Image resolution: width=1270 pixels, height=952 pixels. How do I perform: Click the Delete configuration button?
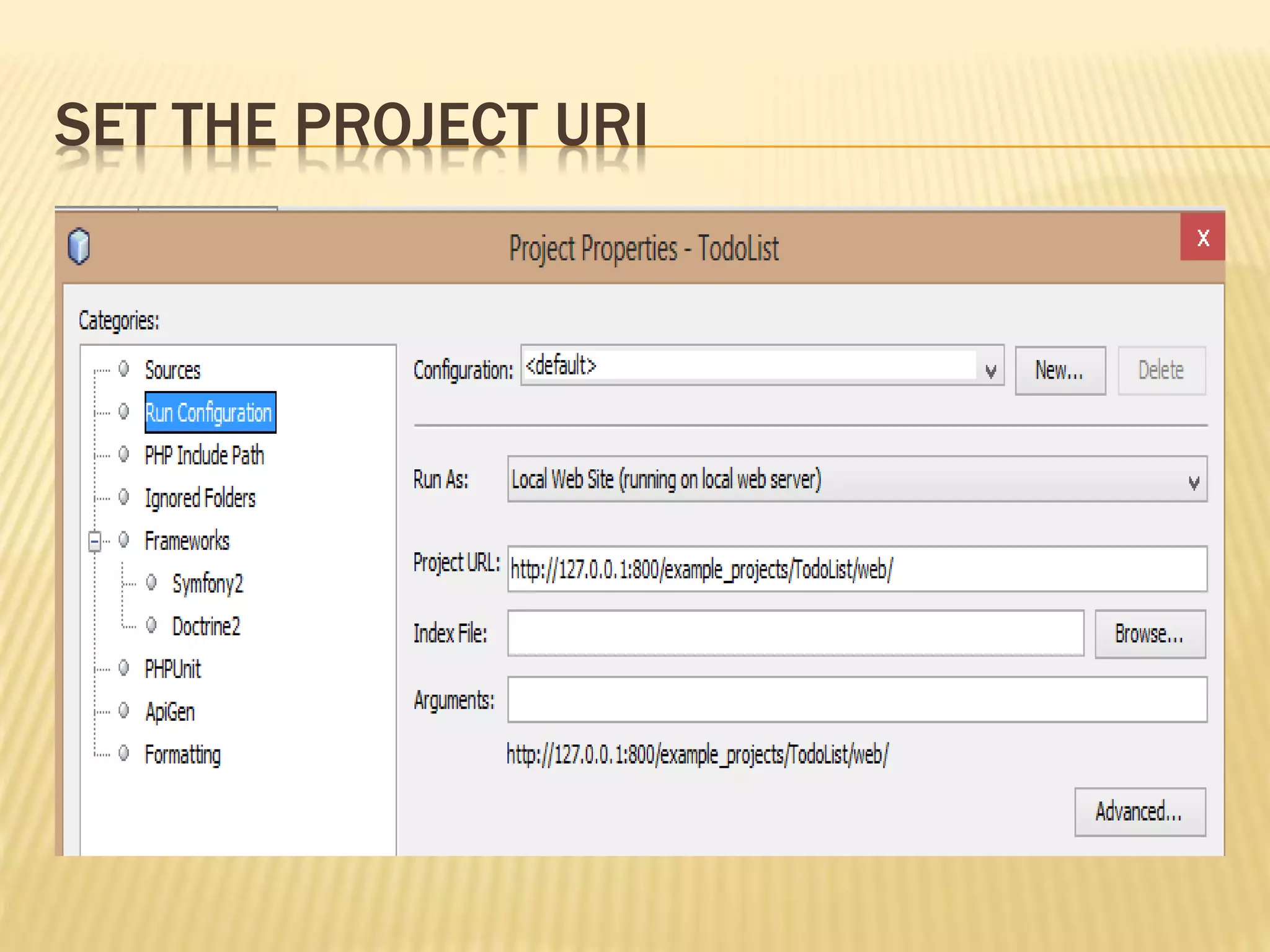click(1161, 371)
